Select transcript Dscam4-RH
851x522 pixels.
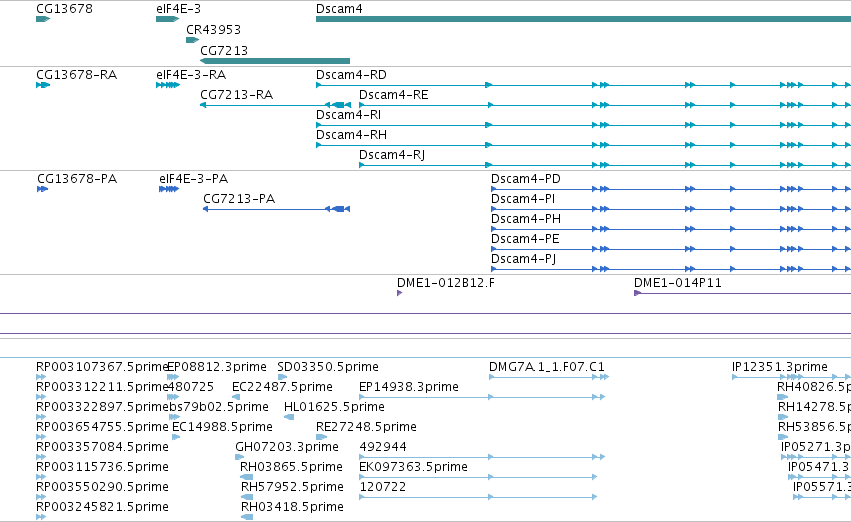pos(583,145)
